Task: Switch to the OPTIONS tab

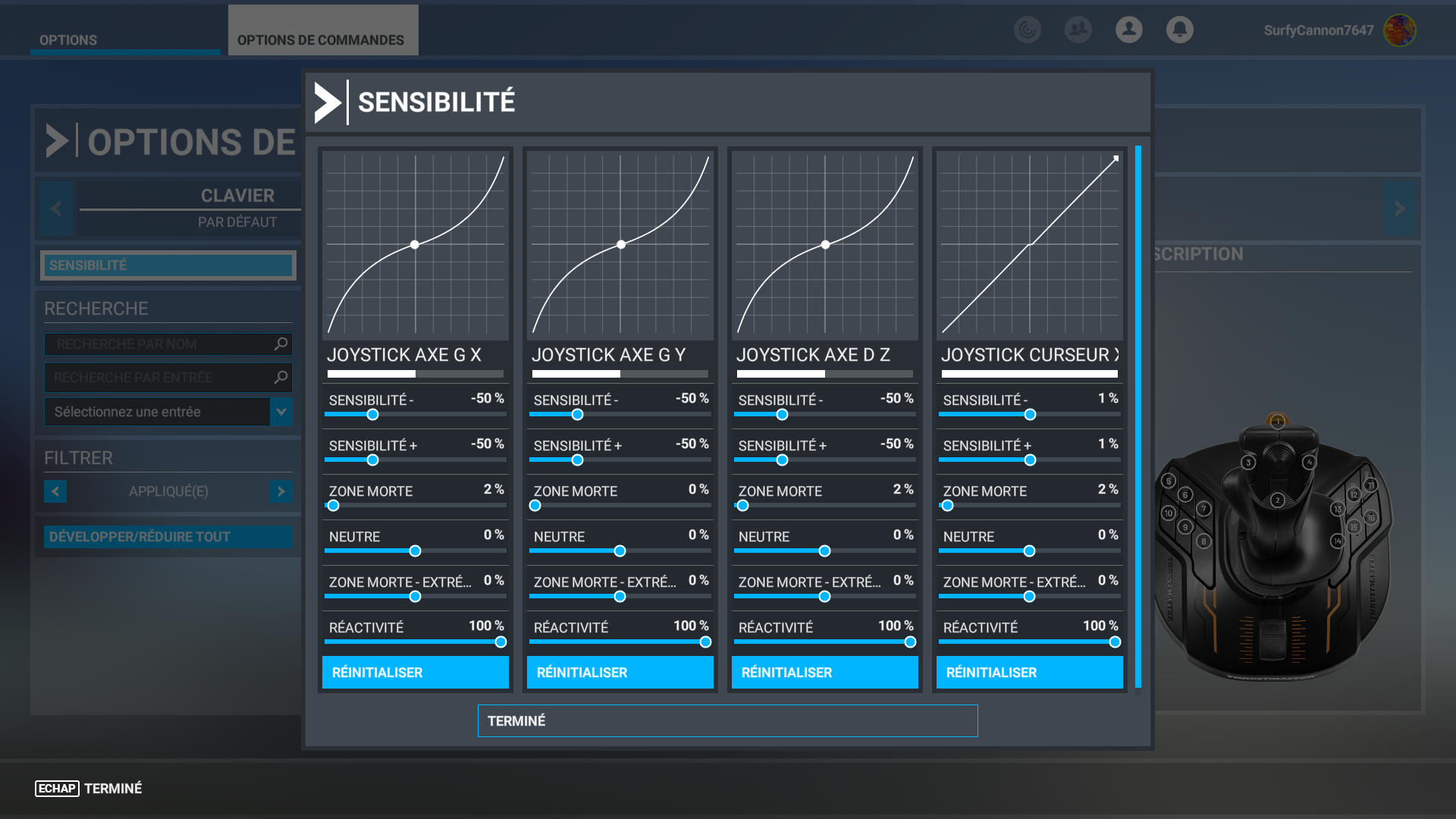Action: [x=68, y=39]
